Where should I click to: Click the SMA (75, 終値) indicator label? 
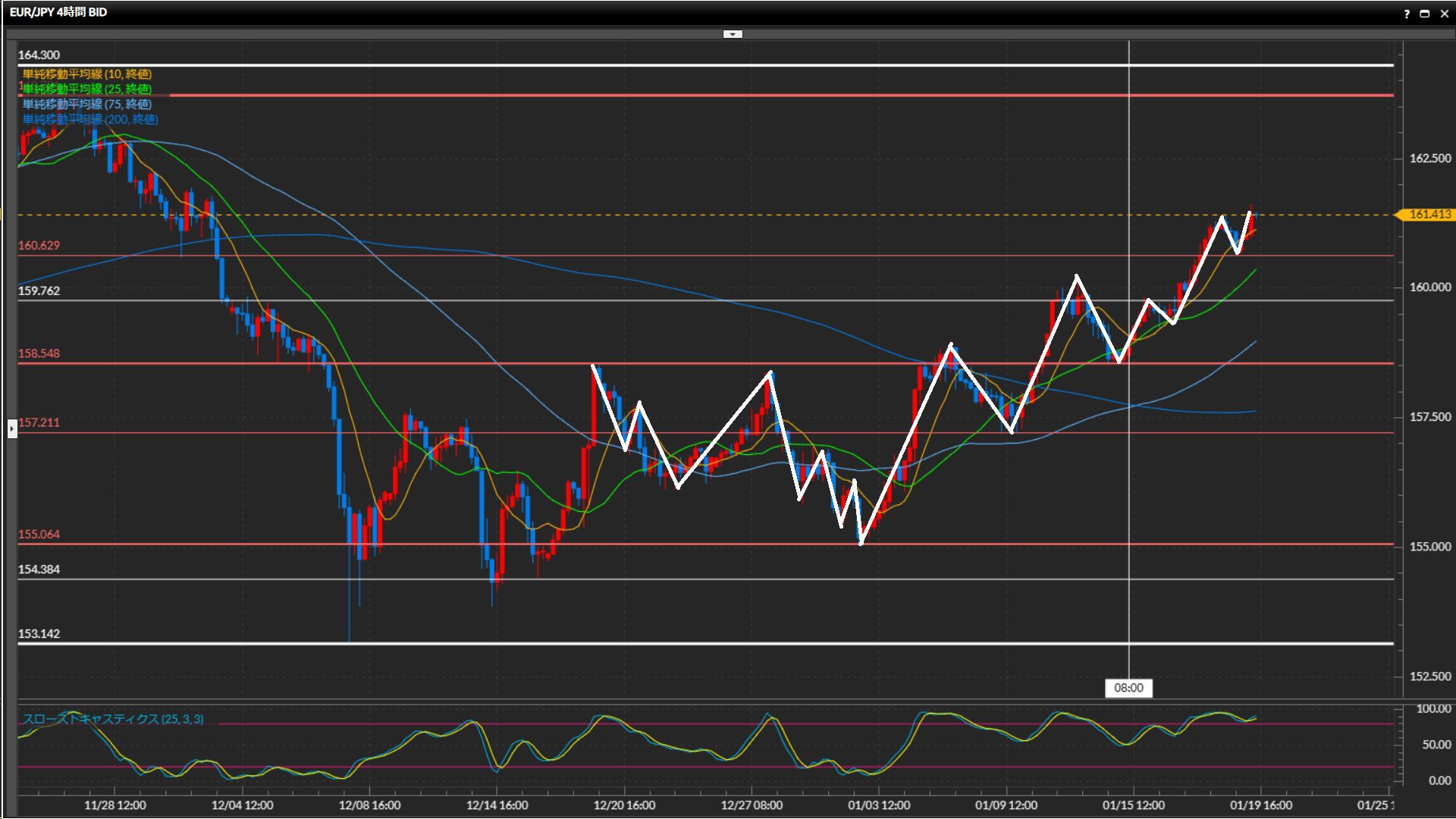point(86,104)
